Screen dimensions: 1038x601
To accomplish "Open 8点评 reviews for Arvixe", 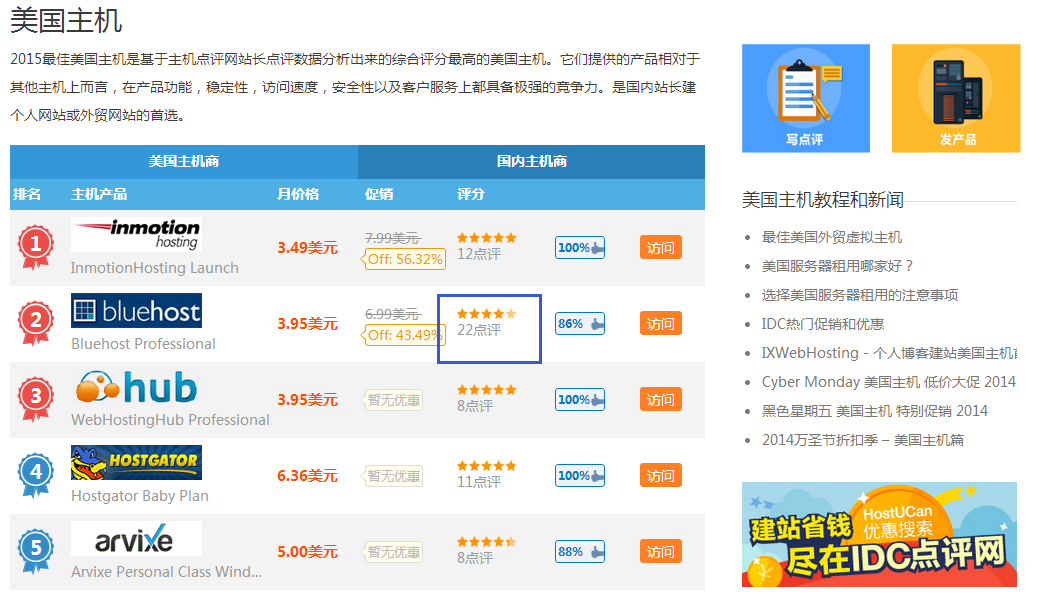I will click(x=475, y=559).
